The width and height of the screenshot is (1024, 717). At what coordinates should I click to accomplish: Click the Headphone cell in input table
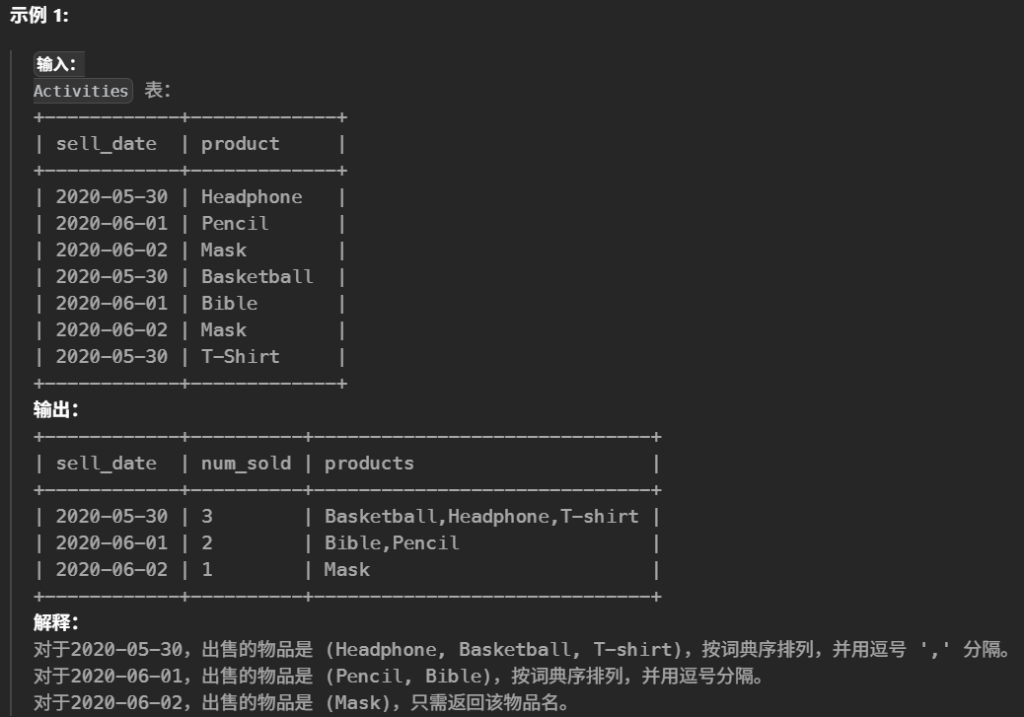pyautogui.click(x=251, y=197)
